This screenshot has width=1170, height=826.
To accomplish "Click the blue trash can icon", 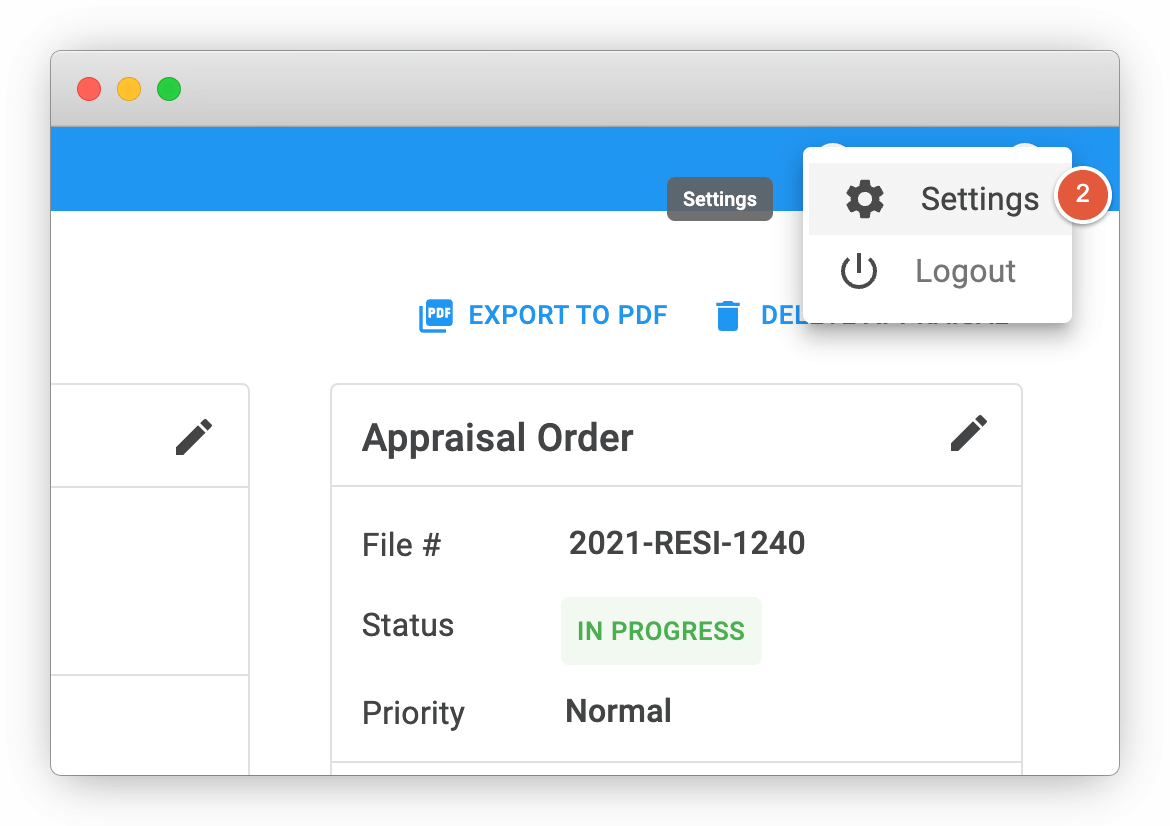I will click(x=728, y=315).
